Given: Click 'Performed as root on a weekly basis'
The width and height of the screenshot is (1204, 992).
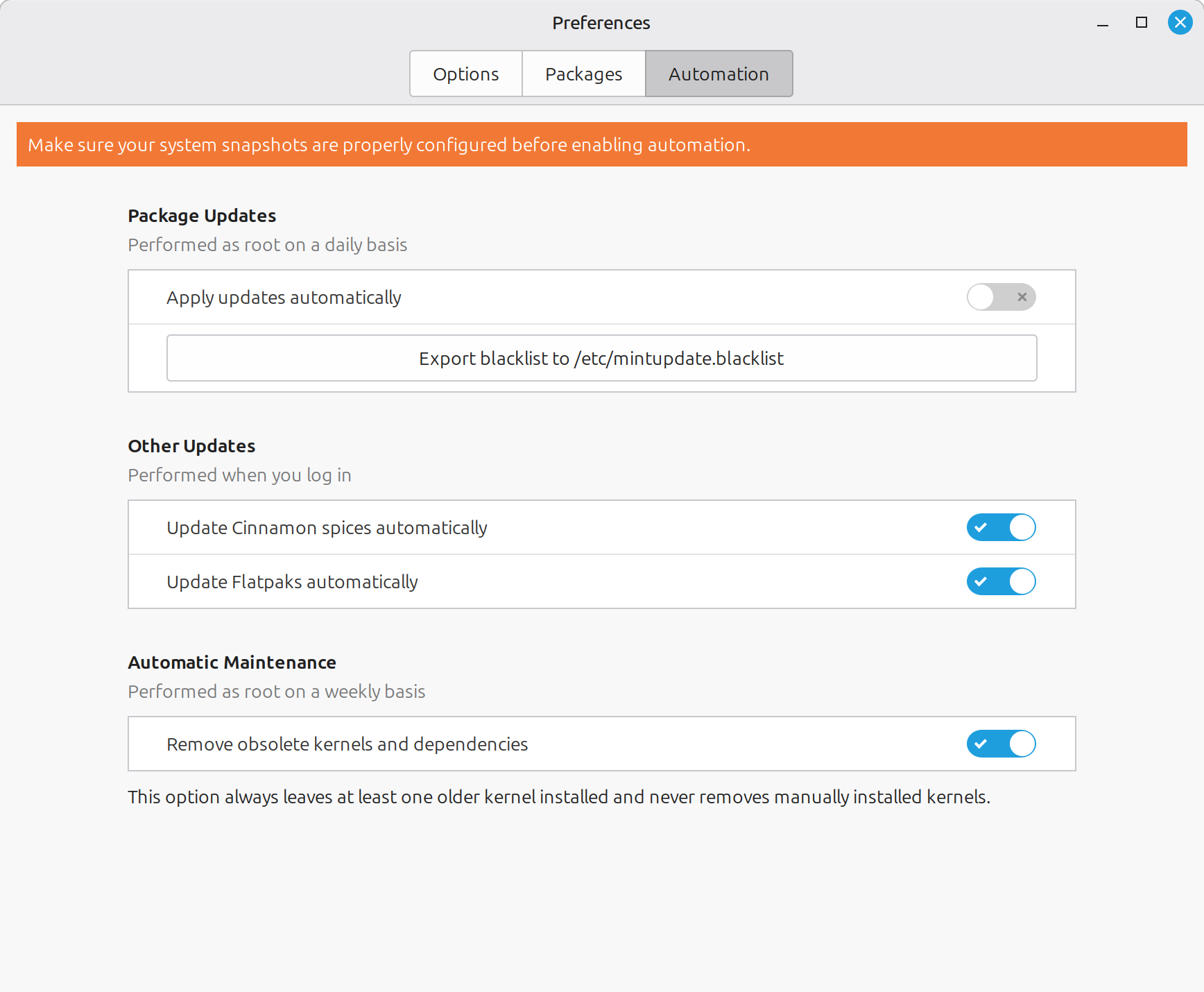Looking at the screenshot, I should [x=277, y=692].
